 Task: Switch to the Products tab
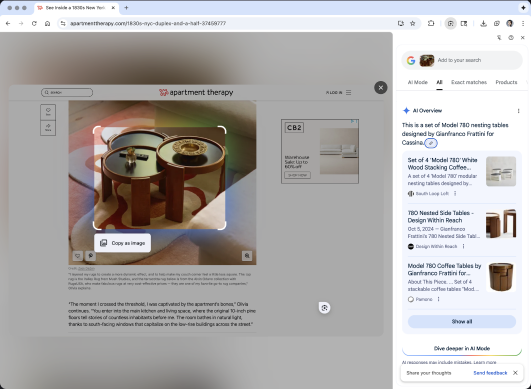(x=506, y=82)
